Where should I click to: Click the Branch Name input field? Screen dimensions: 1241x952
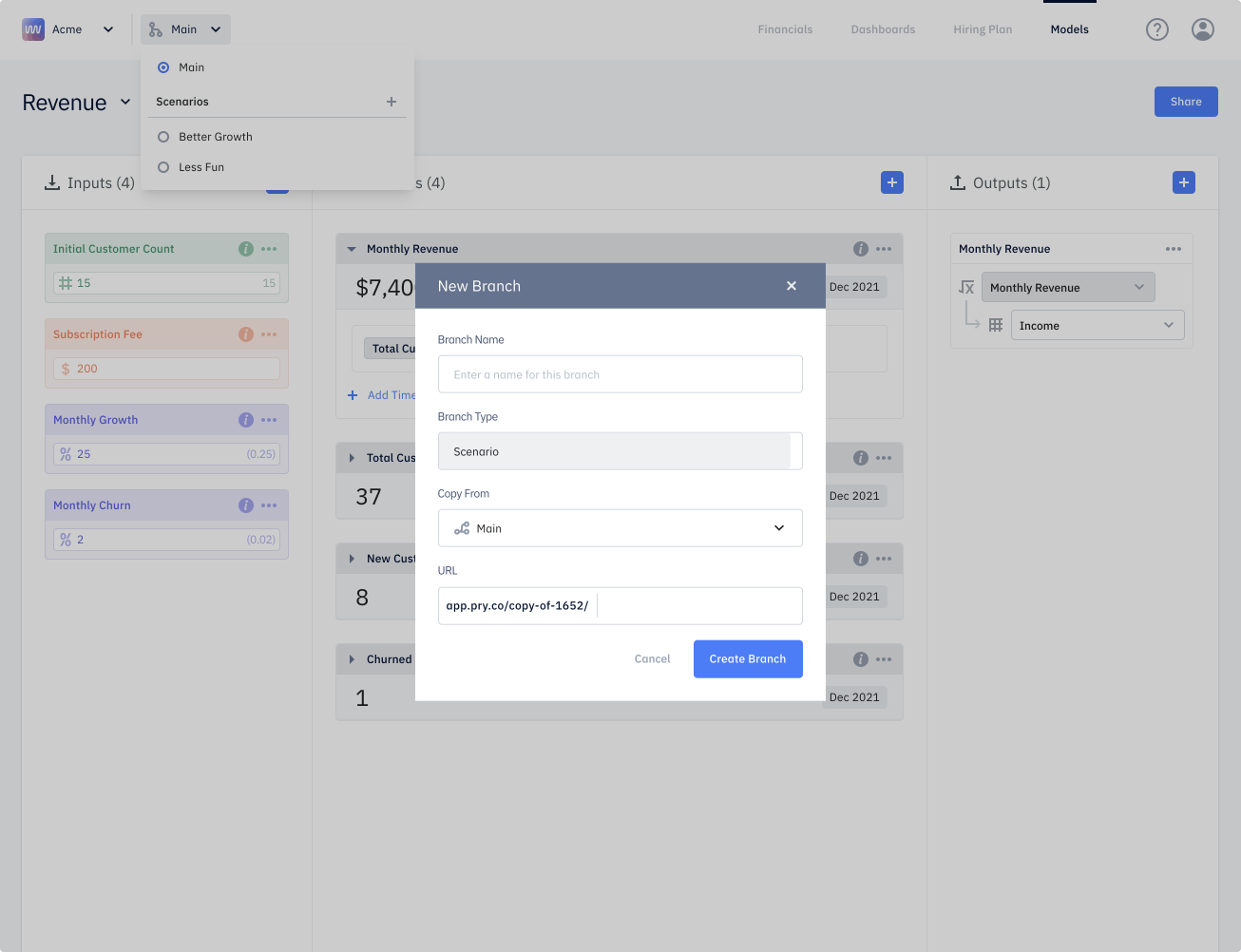point(620,374)
